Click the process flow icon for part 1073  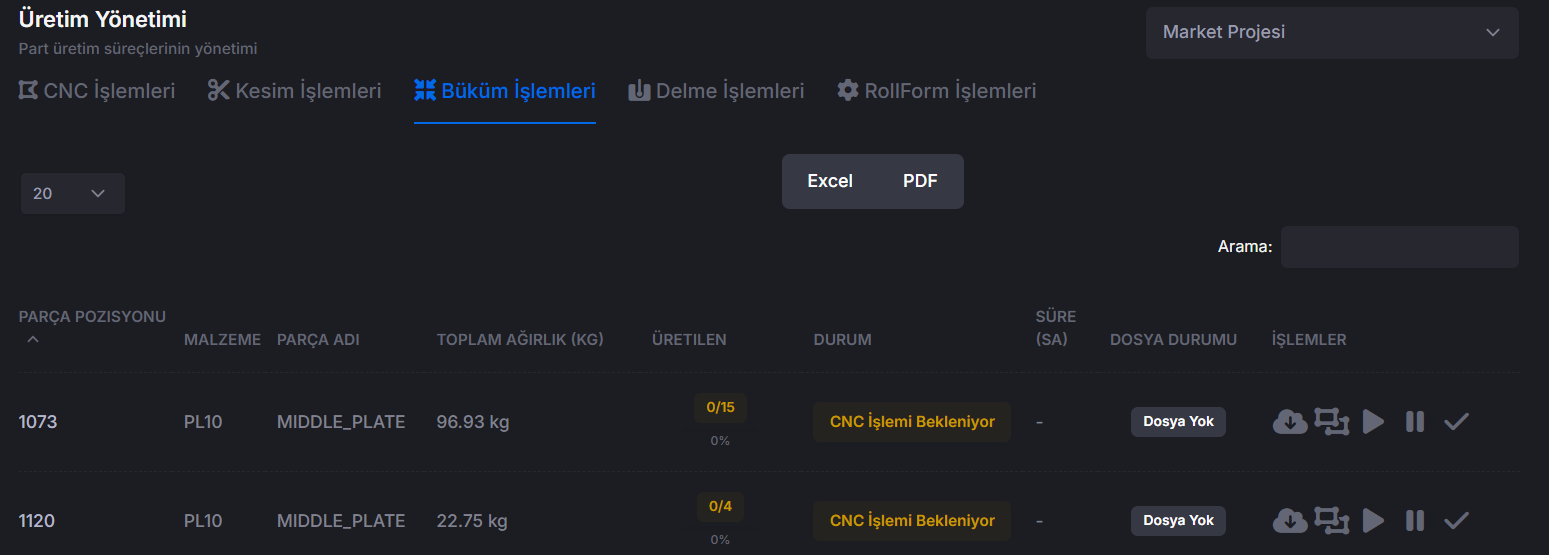click(1331, 422)
